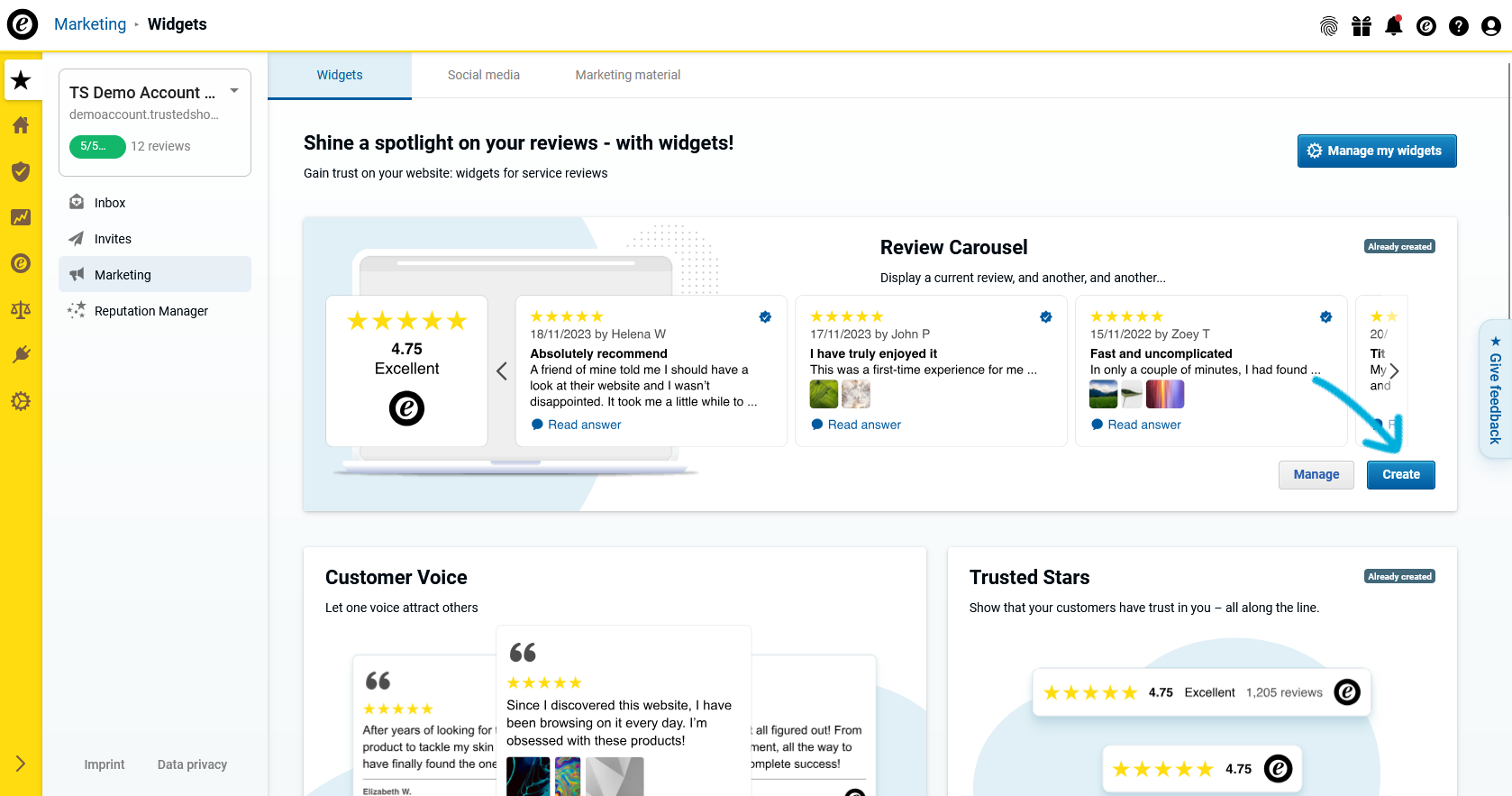
Task: Click the Trusted Stars heading
Action: point(1029,577)
